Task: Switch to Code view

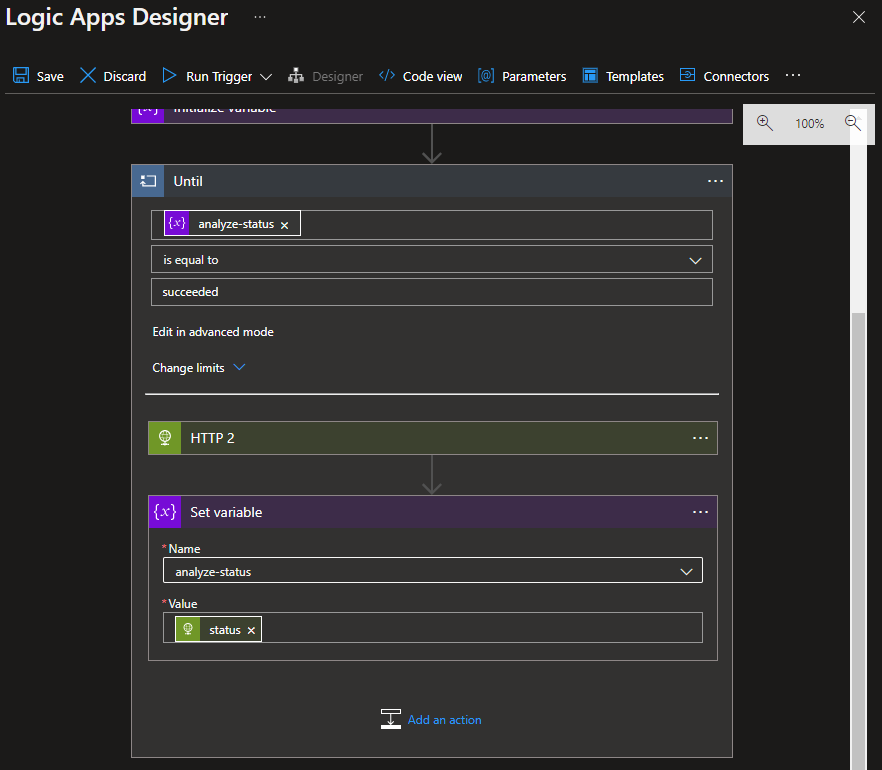Action: (x=421, y=76)
